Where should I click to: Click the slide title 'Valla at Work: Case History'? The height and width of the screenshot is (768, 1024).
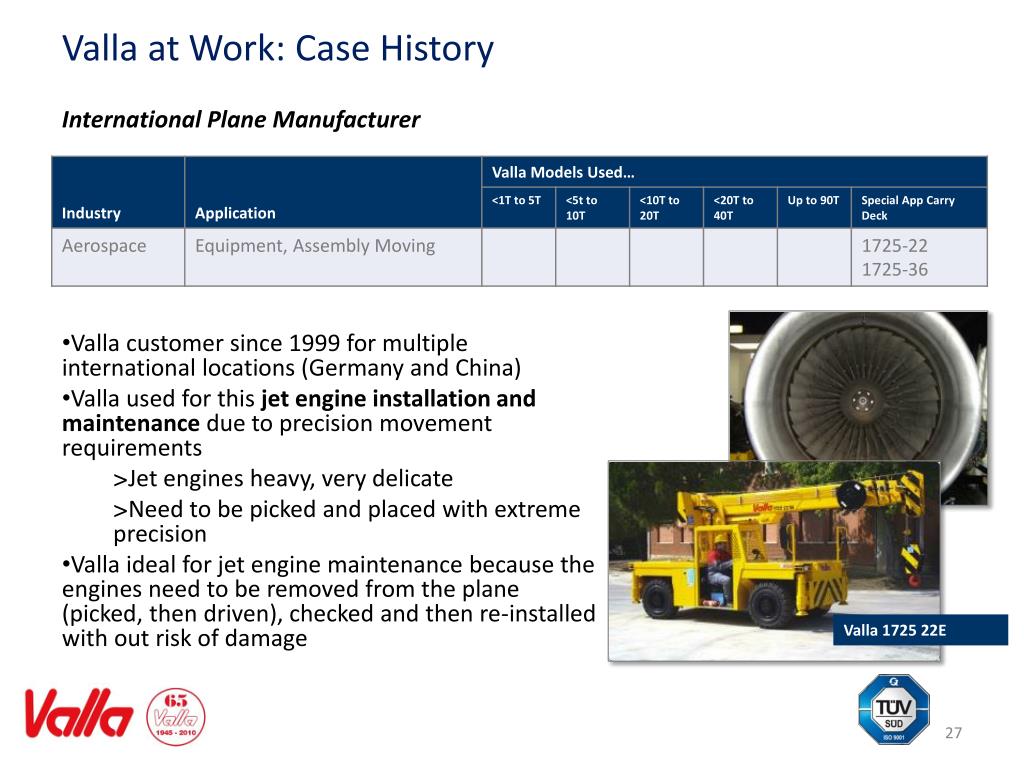(278, 48)
